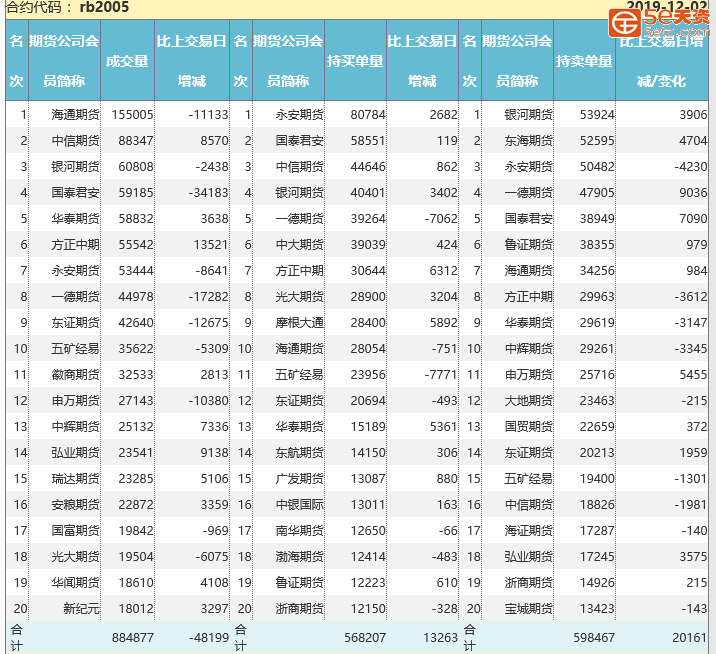Select long change value -7771

[441, 375]
